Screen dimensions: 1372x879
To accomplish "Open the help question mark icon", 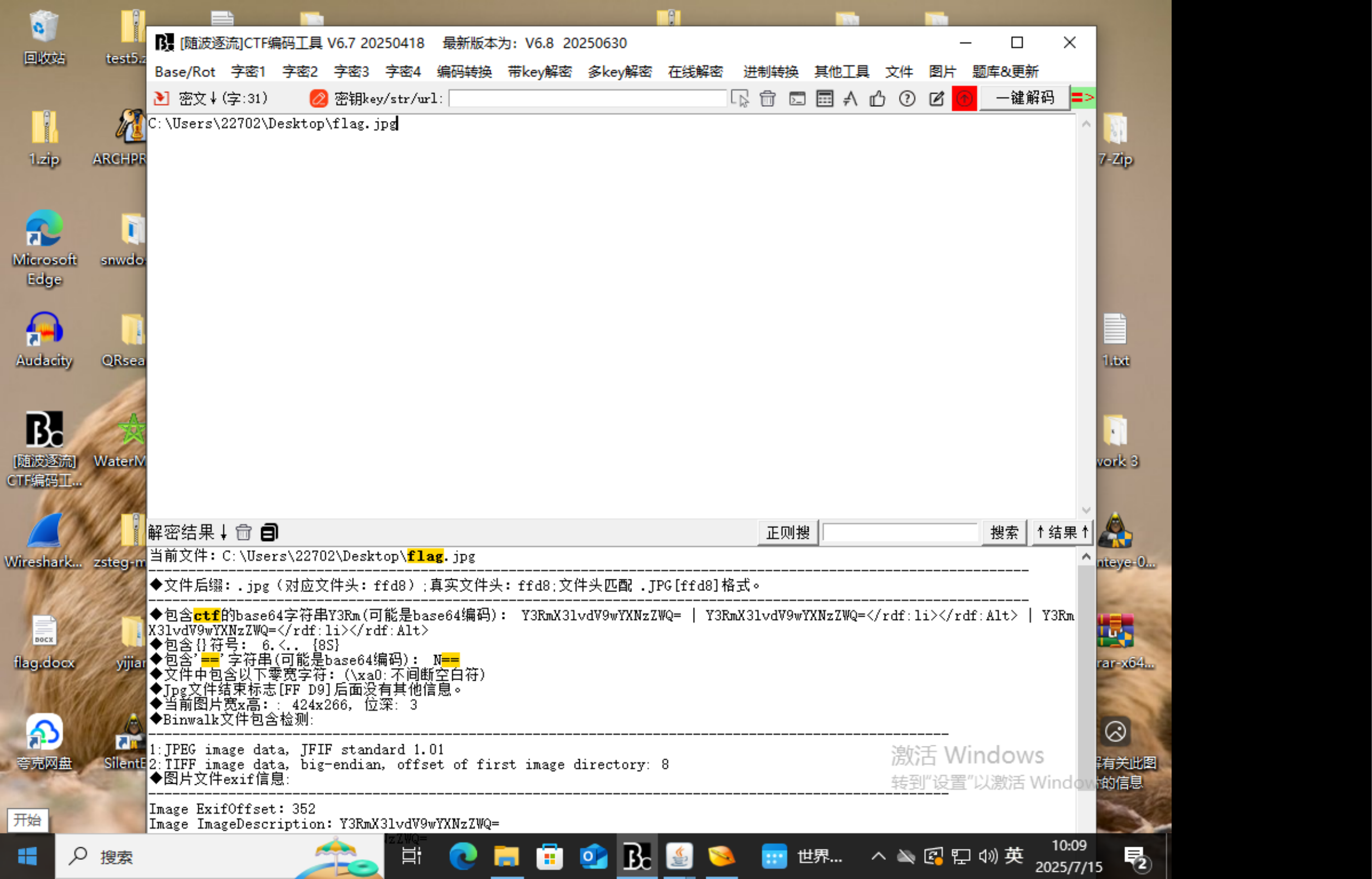I will tap(907, 98).
